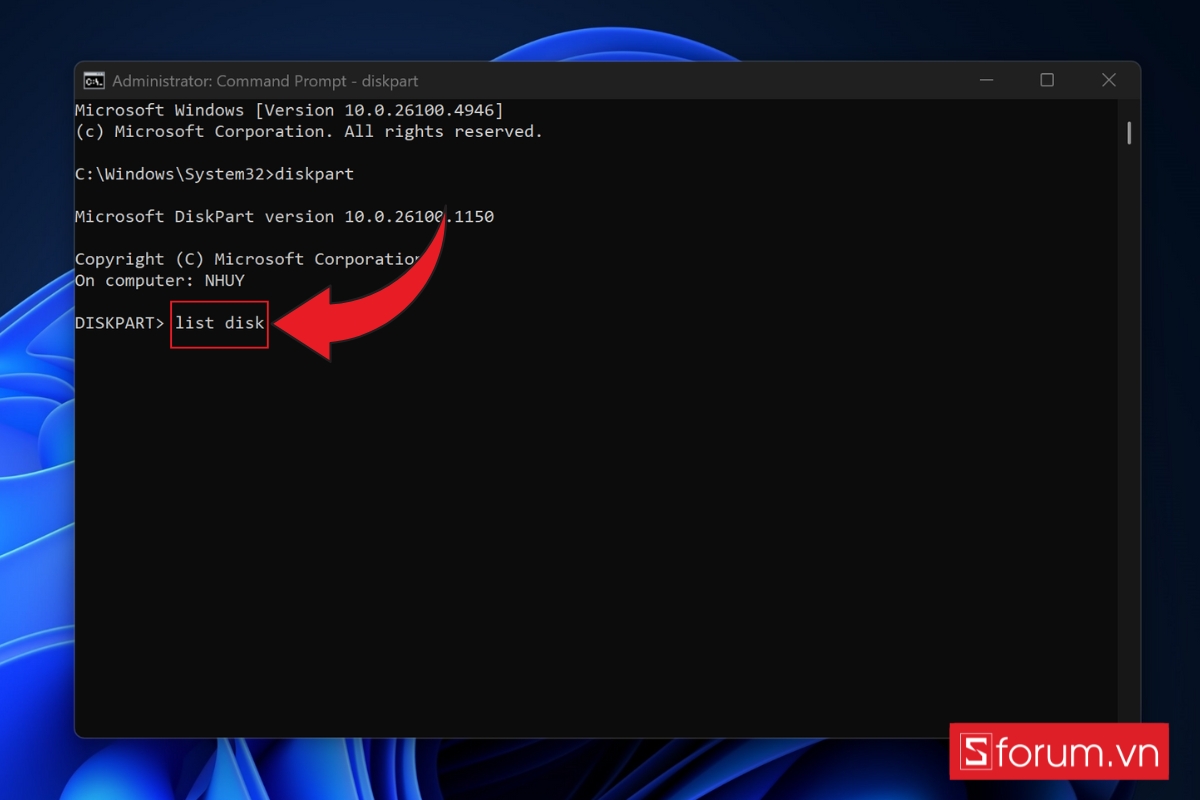The height and width of the screenshot is (800, 1200).
Task: Click the 'Administrator: Command Prompt - diskpart' title
Action: pos(265,81)
